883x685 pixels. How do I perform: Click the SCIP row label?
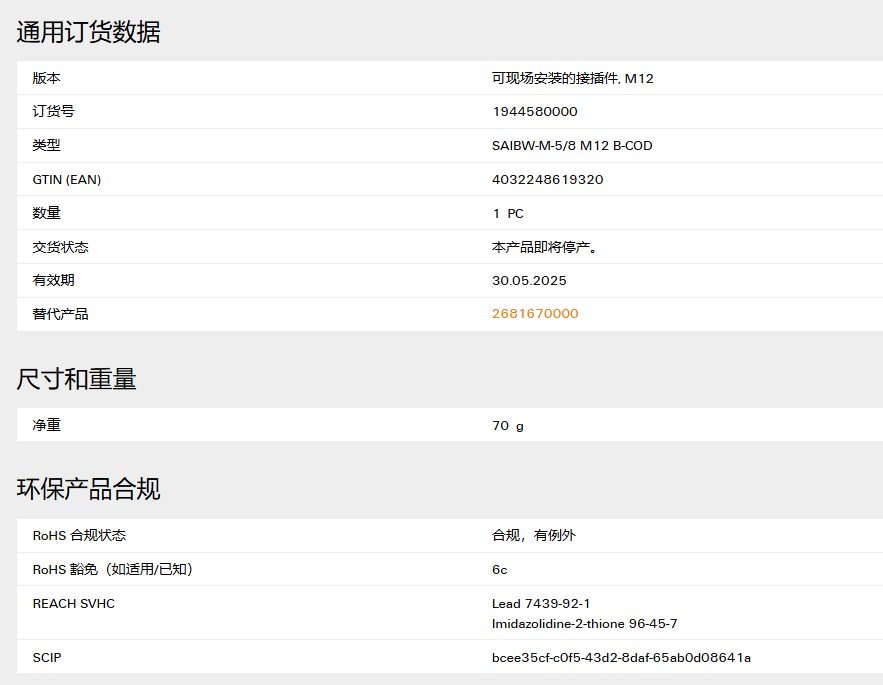click(47, 657)
